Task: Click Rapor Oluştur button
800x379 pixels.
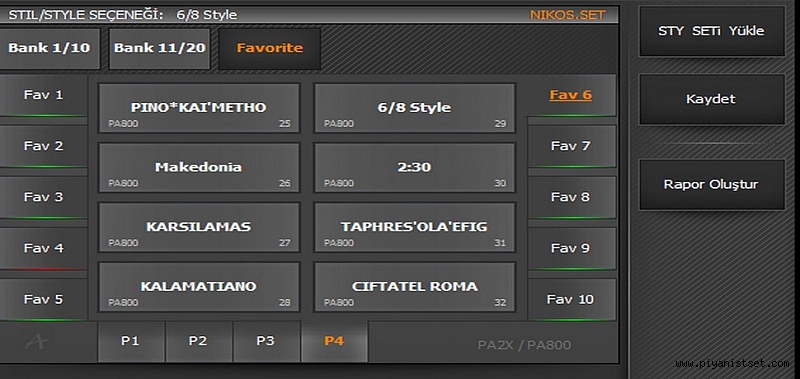Action: [712, 185]
